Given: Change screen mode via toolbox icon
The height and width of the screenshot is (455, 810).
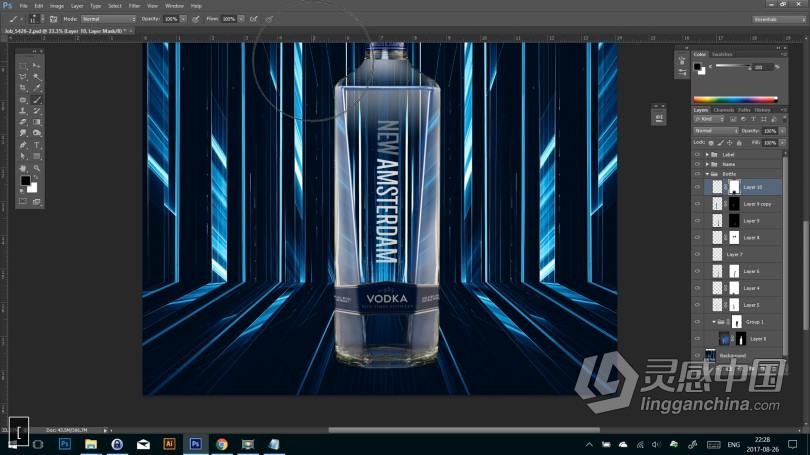Looking at the screenshot, I should (x=36, y=202).
